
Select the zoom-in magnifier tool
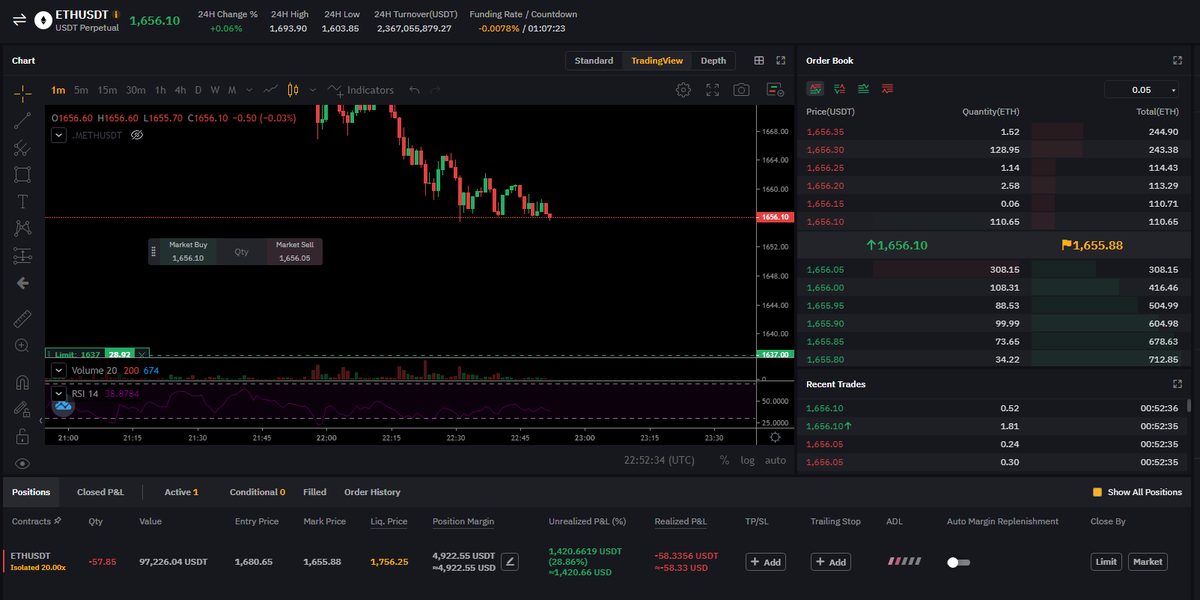click(22, 346)
